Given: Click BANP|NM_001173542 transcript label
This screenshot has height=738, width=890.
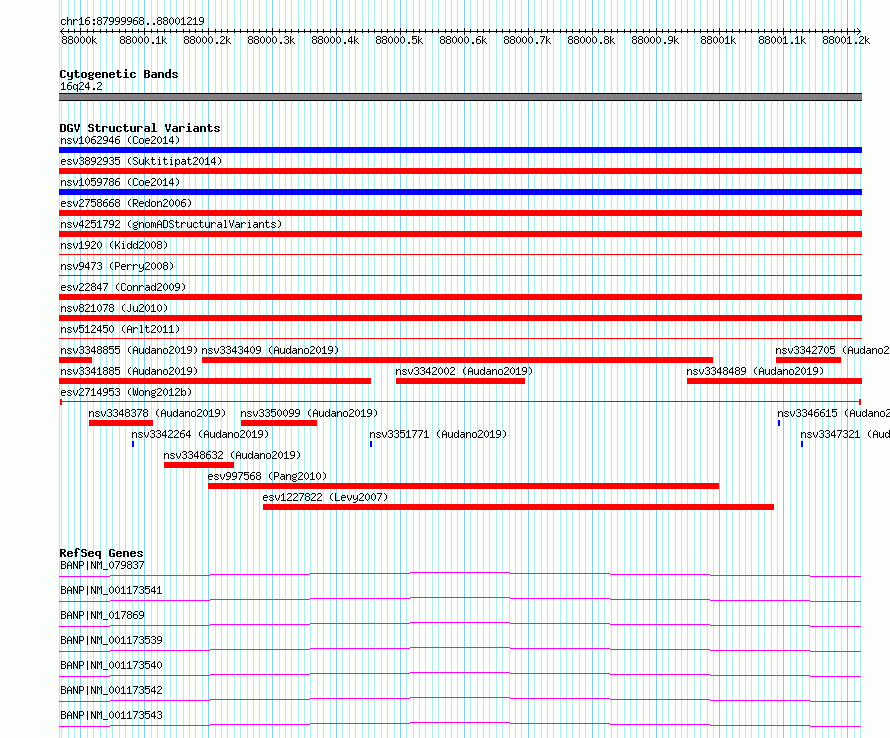Looking at the screenshot, I should [111, 690].
